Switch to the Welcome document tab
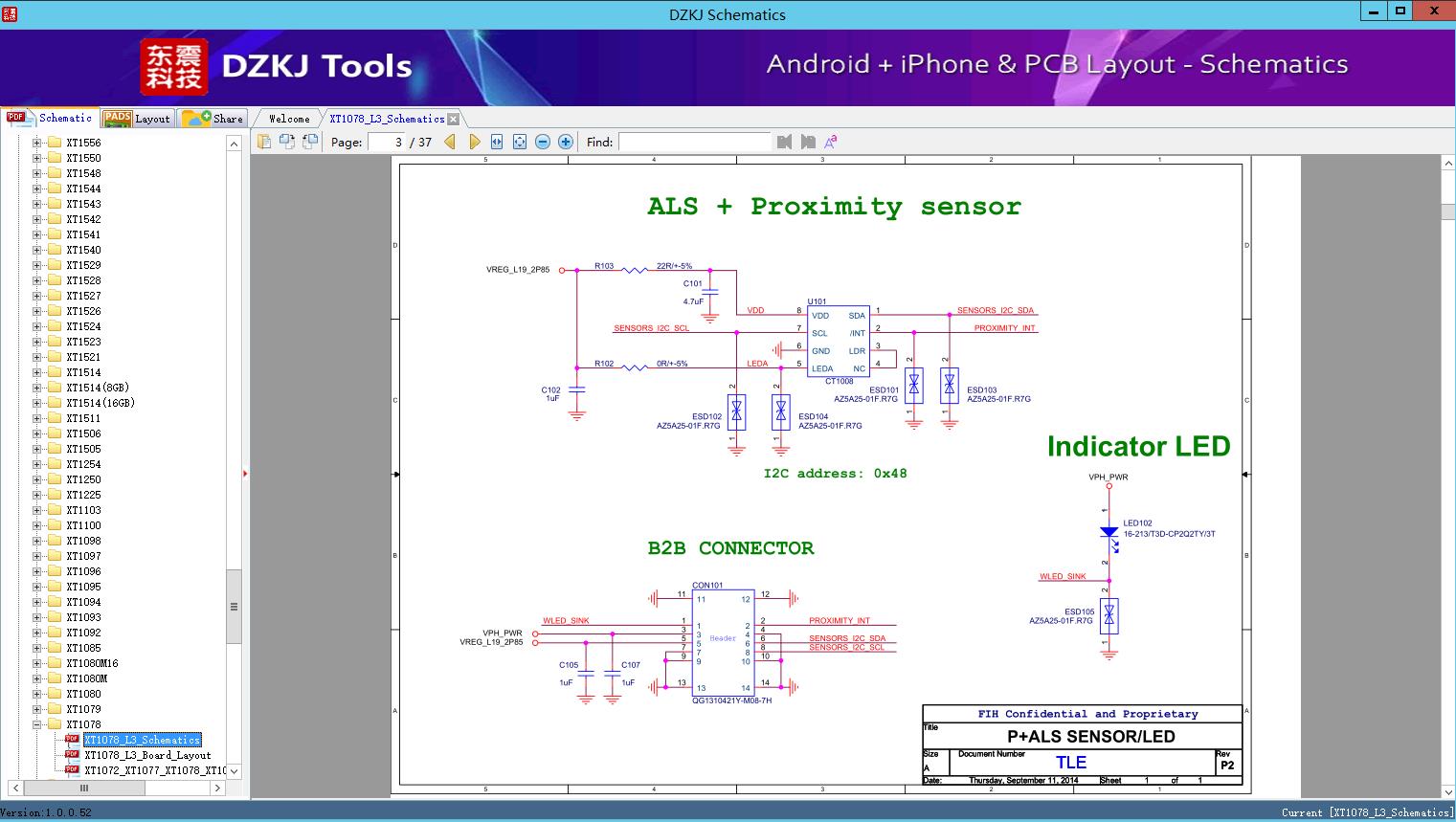This screenshot has height=822, width=1456. coord(288,119)
